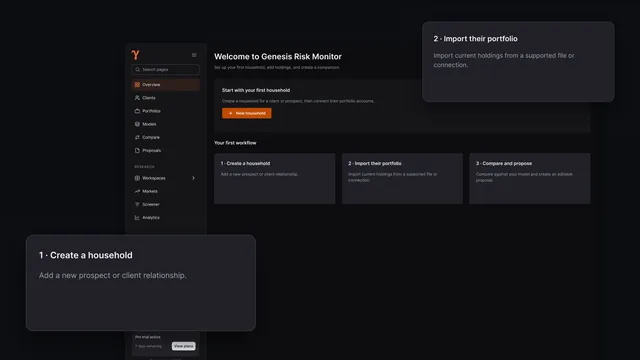Image resolution: width=640 pixels, height=360 pixels.
Task: Open the Compare page
Action: tap(165, 137)
